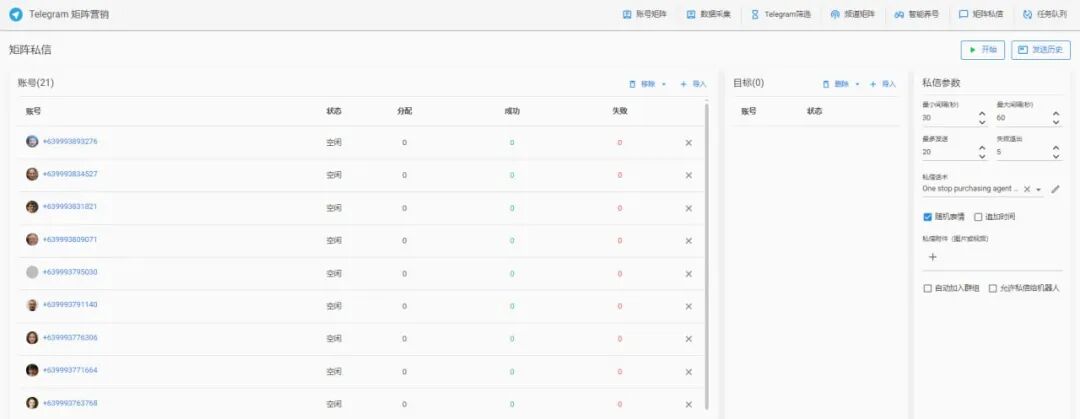This screenshot has height=419, width=1080.
Task: Uncheck the 随机表情 checkbox
Action: pyautogui.click(x=927, y=217)
